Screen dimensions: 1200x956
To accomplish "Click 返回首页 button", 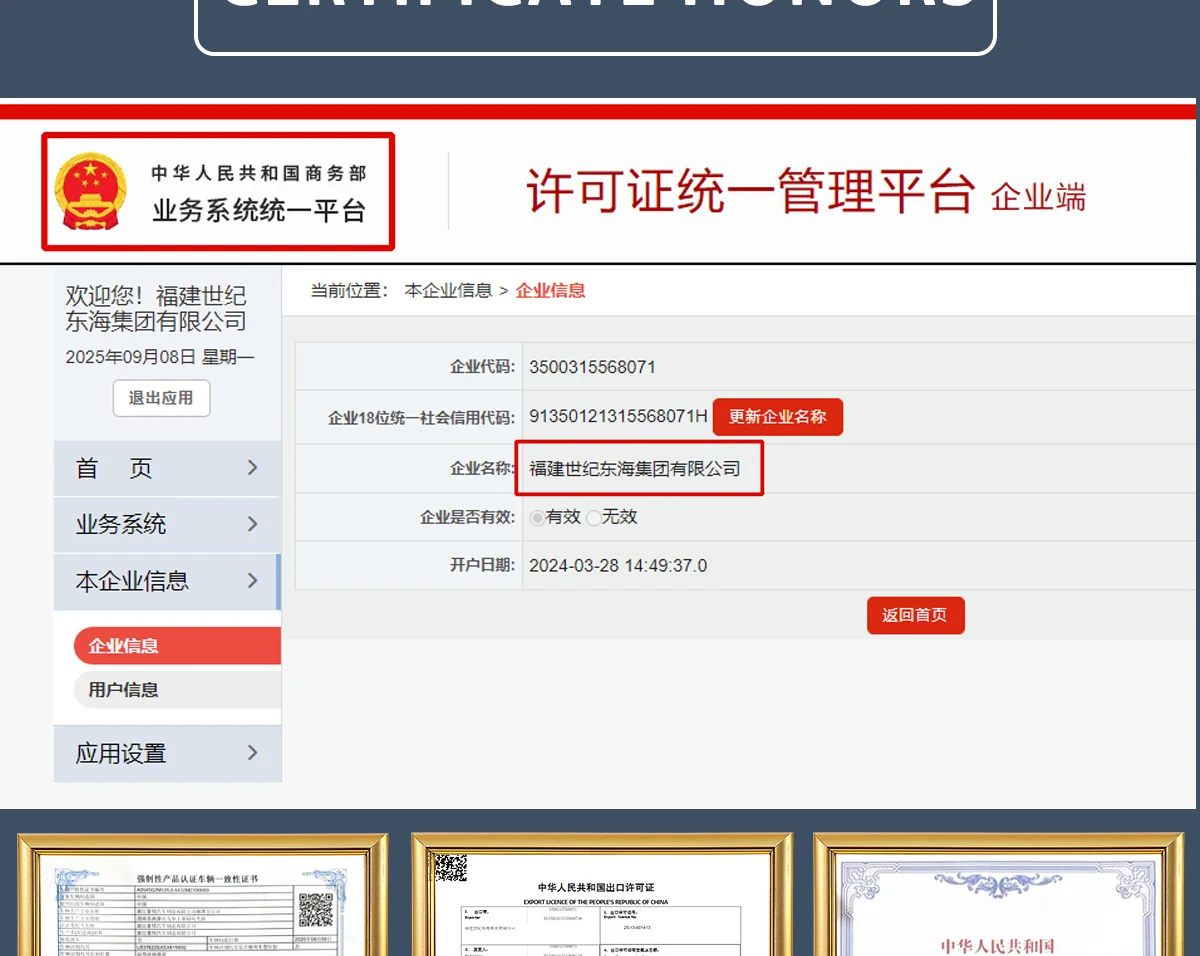I will pyautogui.click(x=915, y=615).
